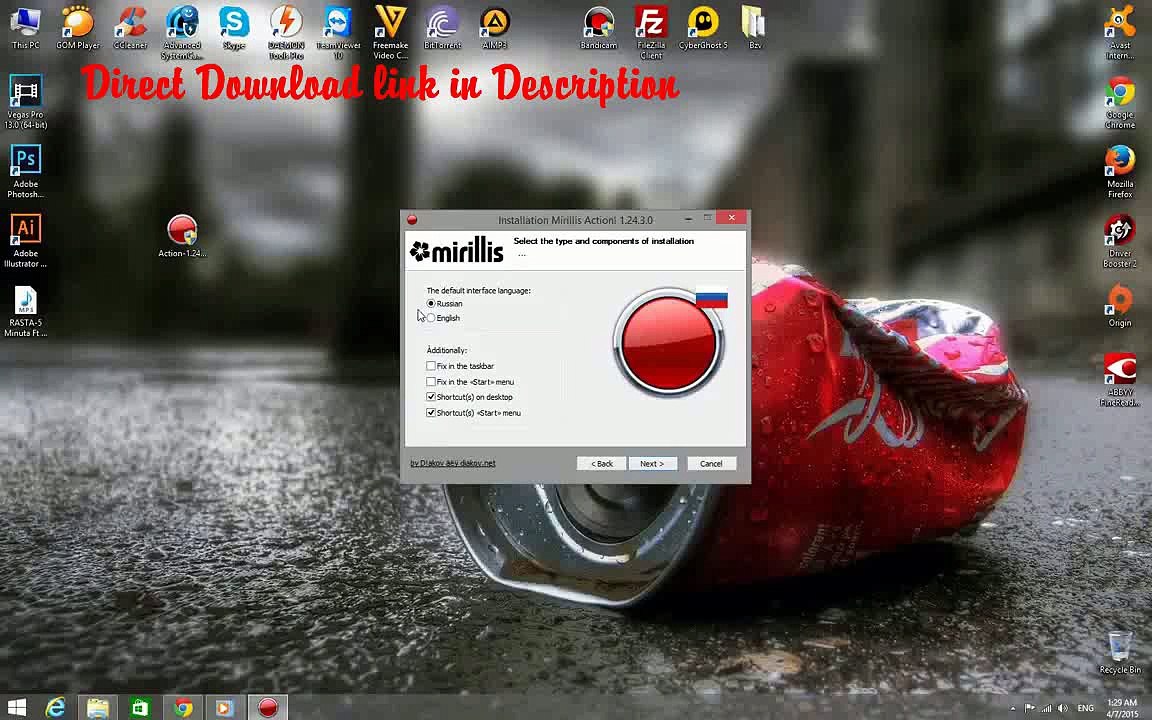
Task: Minimize the installer window
Action: 688,218
